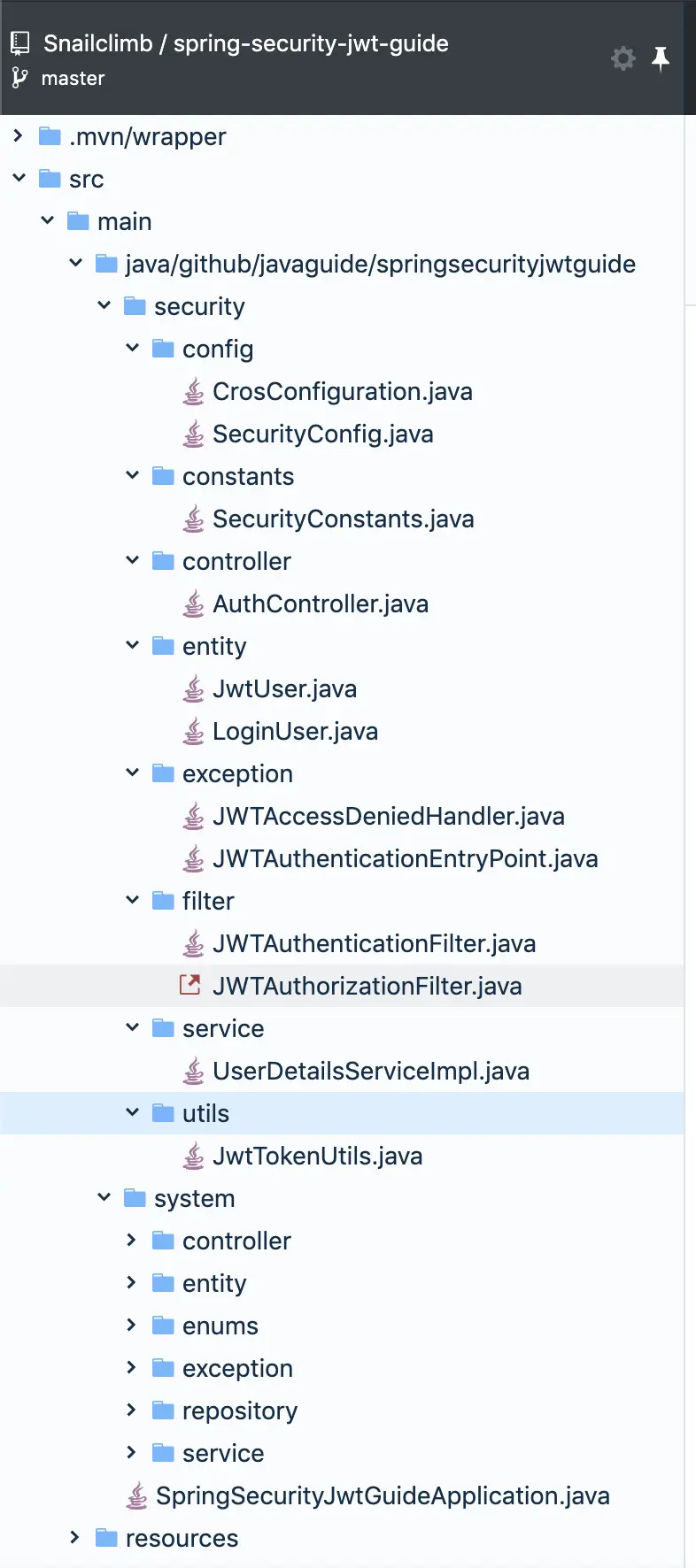696x1568 pixels.
Task: Click the external-link icon beside JWTAuthorizationFilter.java
Action: (x=190, y=986)
